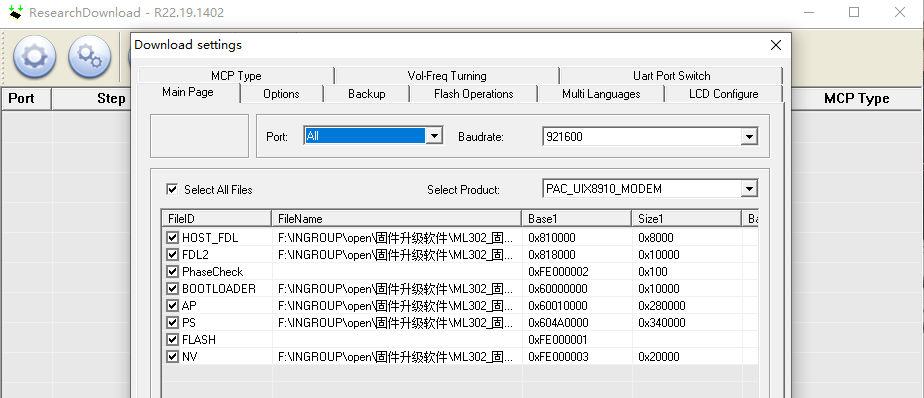Click the empty preview box beside Port
The height and width of the screenshot is (398, 924).
click(x=199, y=136)
